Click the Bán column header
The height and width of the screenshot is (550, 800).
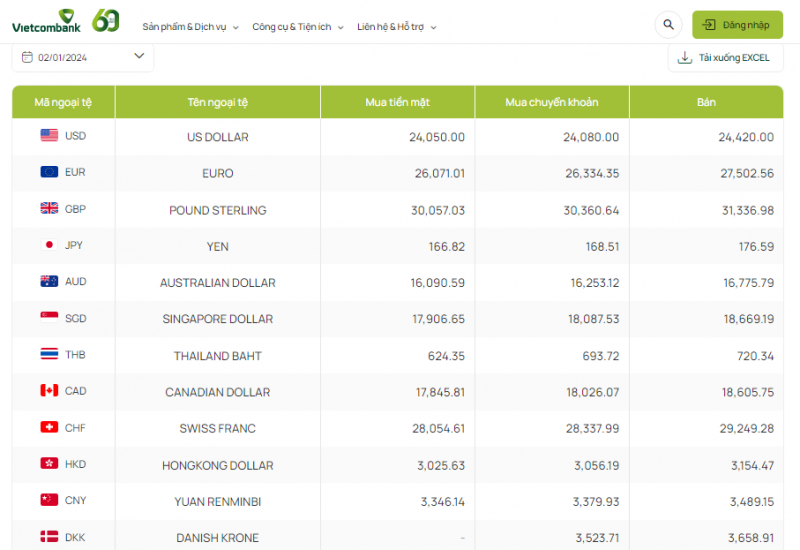tap(706, 102)
